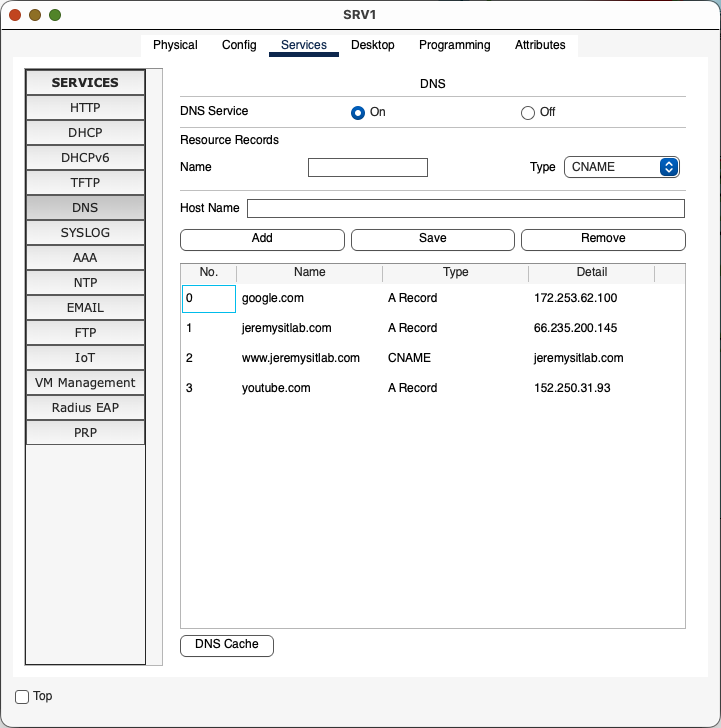Open the record Type dropdown
The image size is (721, 728).
621,167
